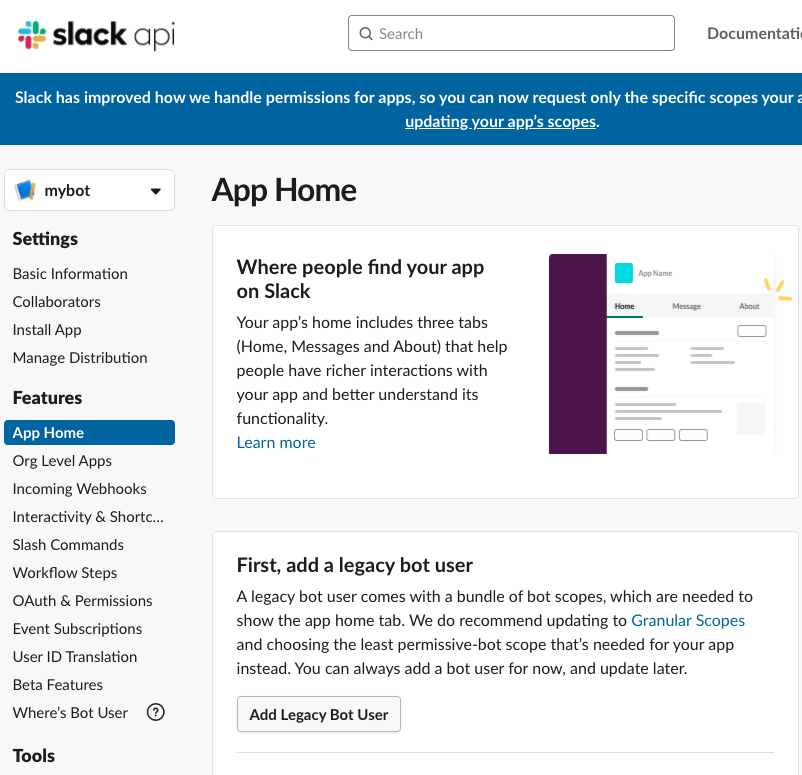Open Basic Information settings

tap(70, 274)
